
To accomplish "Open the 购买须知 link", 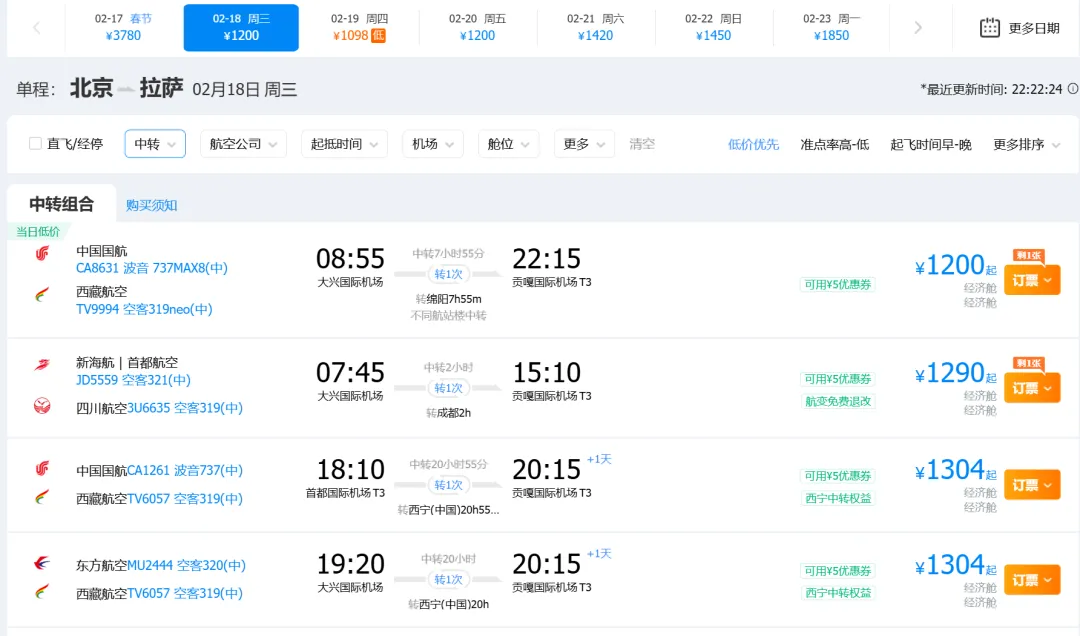I will click(152, 205).
